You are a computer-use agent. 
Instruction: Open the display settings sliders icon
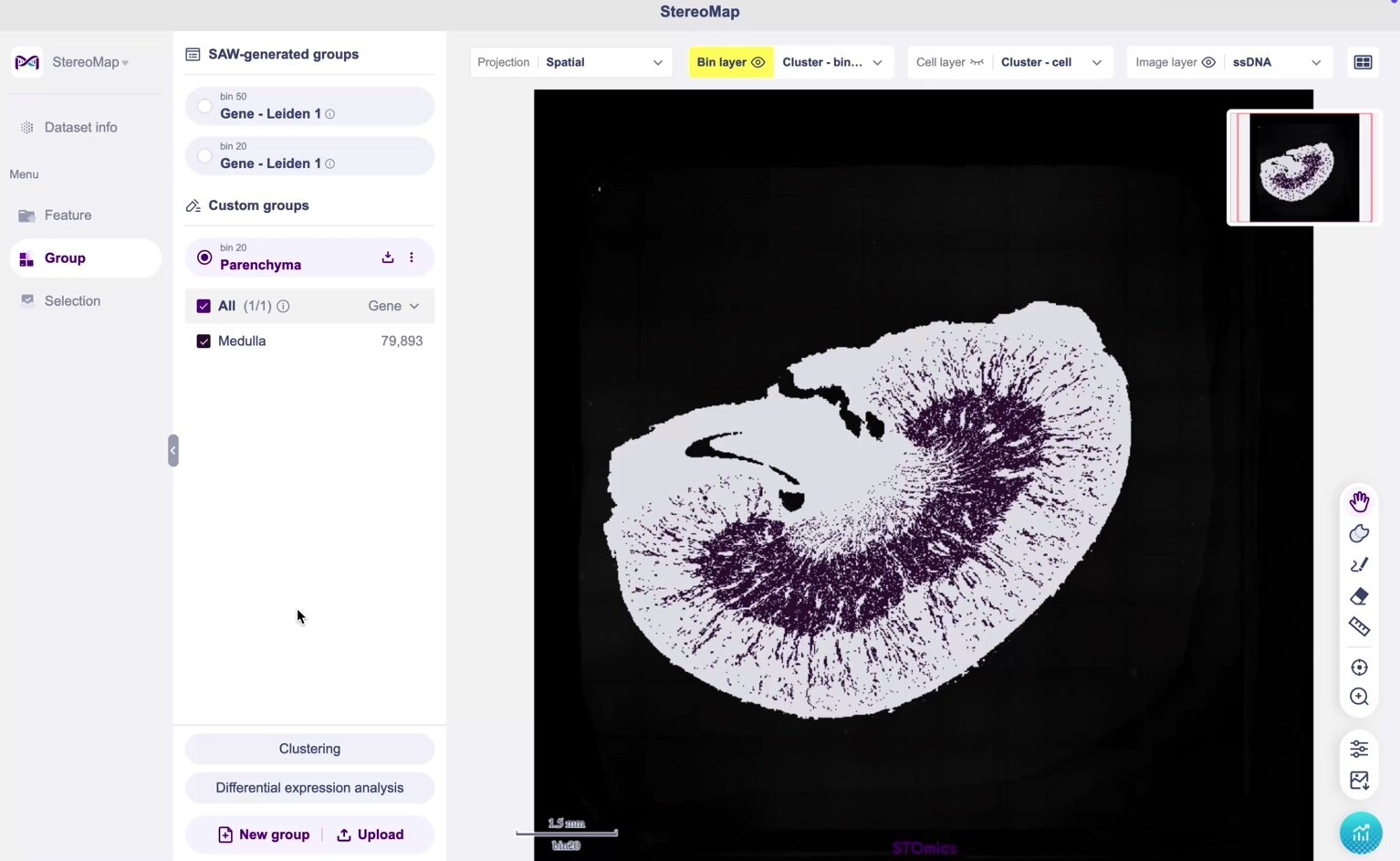(x=1359, y=749)
